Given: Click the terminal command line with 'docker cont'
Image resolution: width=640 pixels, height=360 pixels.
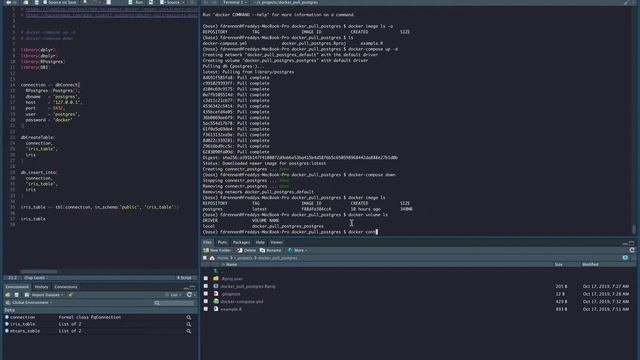Looking at the screenshot, I should click(x=290, y=232).
